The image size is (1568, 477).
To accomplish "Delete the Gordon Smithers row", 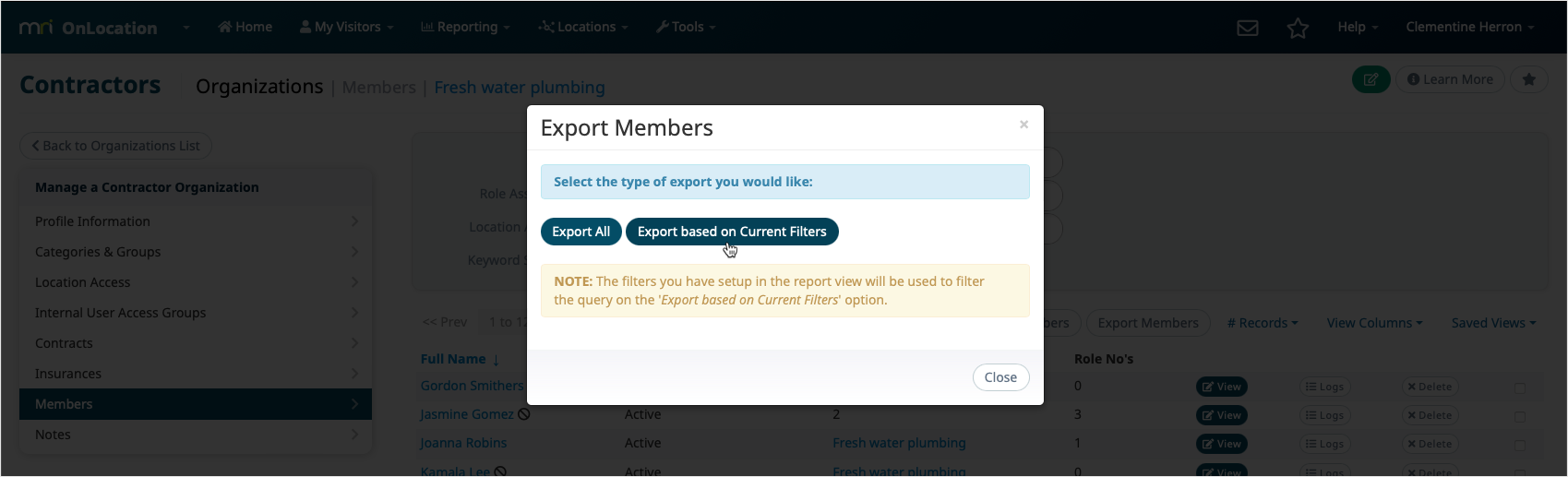I will [x=1430, y=387].
